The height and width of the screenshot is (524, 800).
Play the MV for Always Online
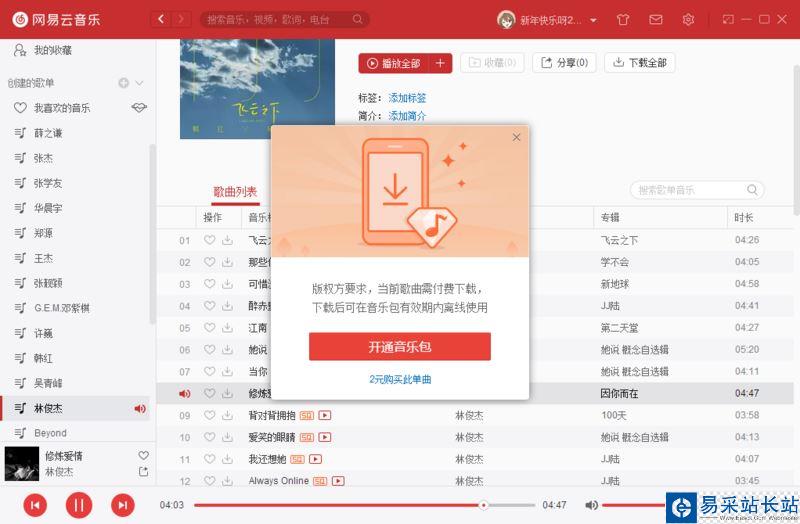[x=338, y=481]
